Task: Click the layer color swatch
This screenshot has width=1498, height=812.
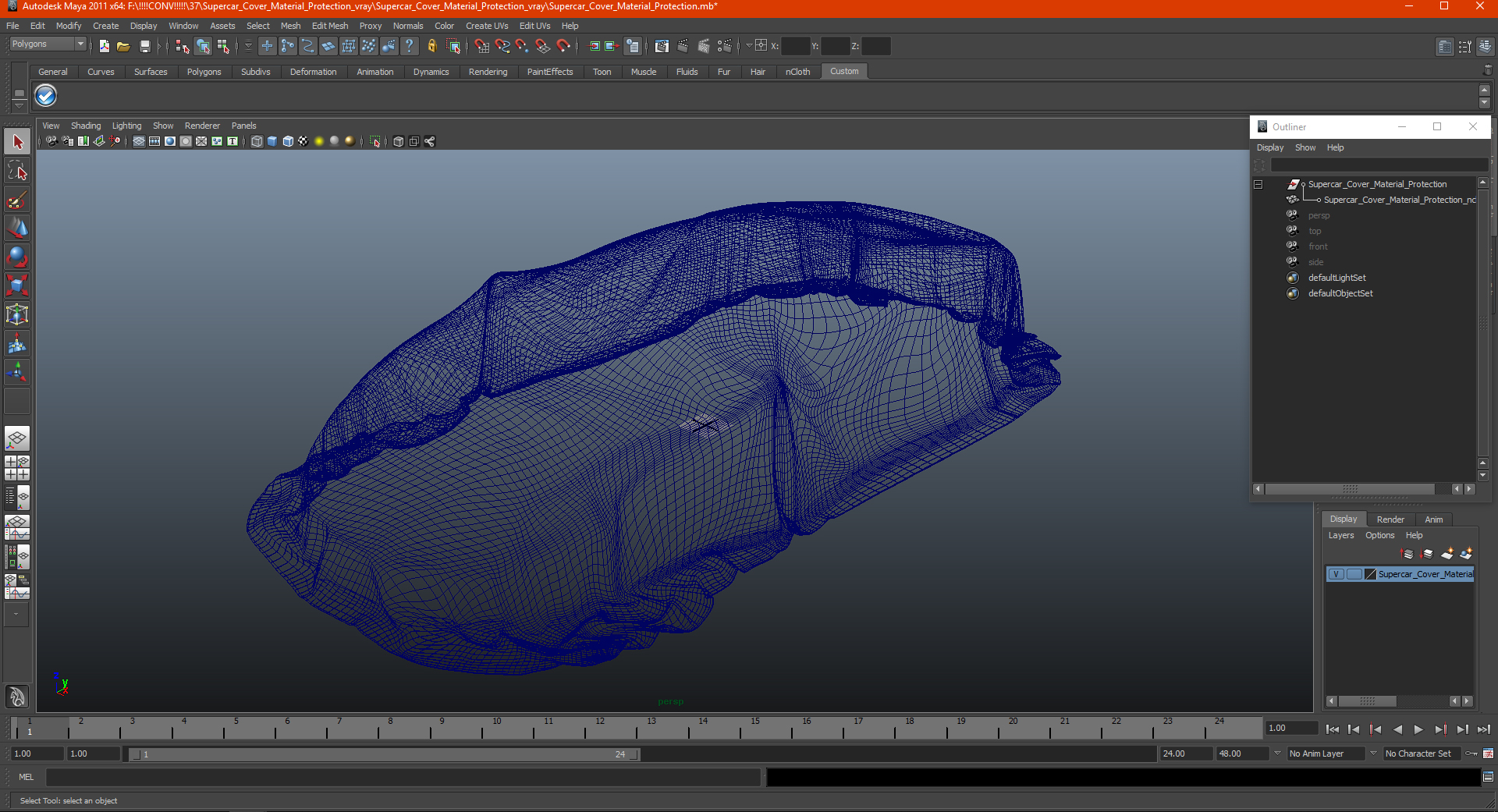Action: [x=1370, y=574]
